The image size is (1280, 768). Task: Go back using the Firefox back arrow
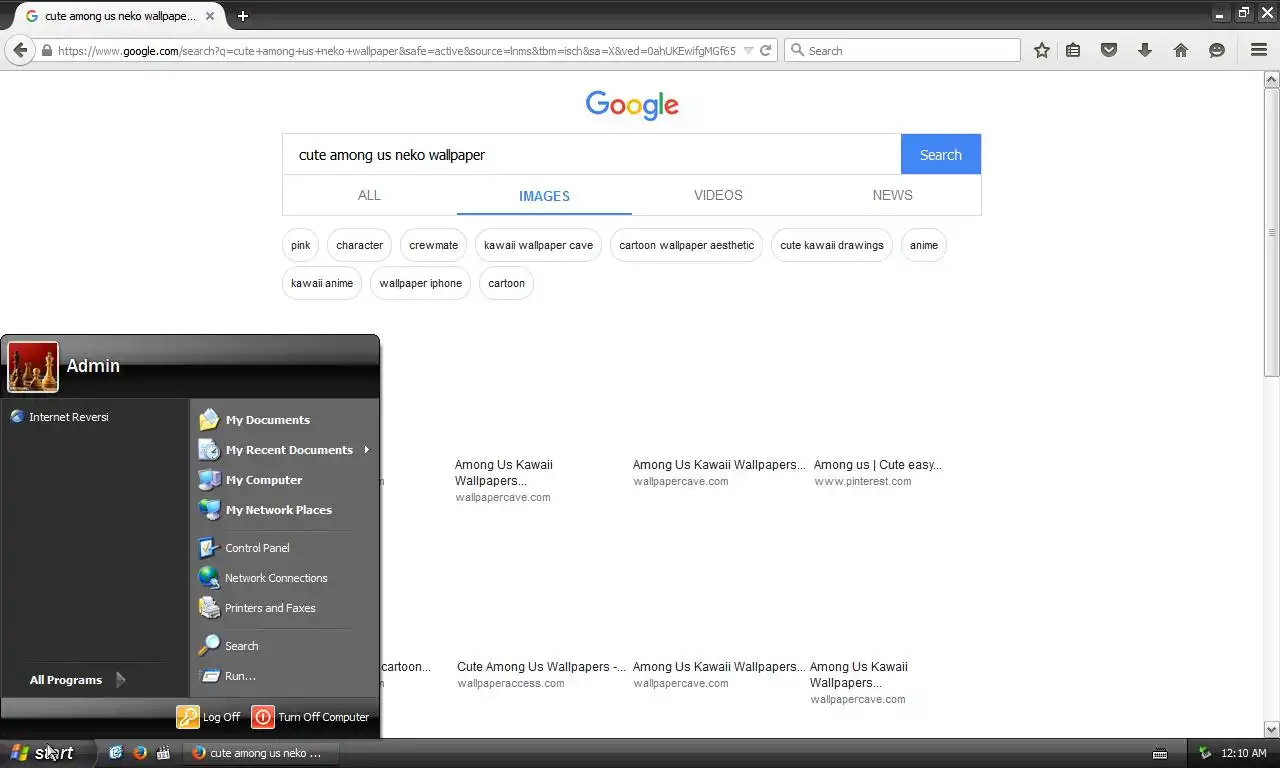pos(20,50)
